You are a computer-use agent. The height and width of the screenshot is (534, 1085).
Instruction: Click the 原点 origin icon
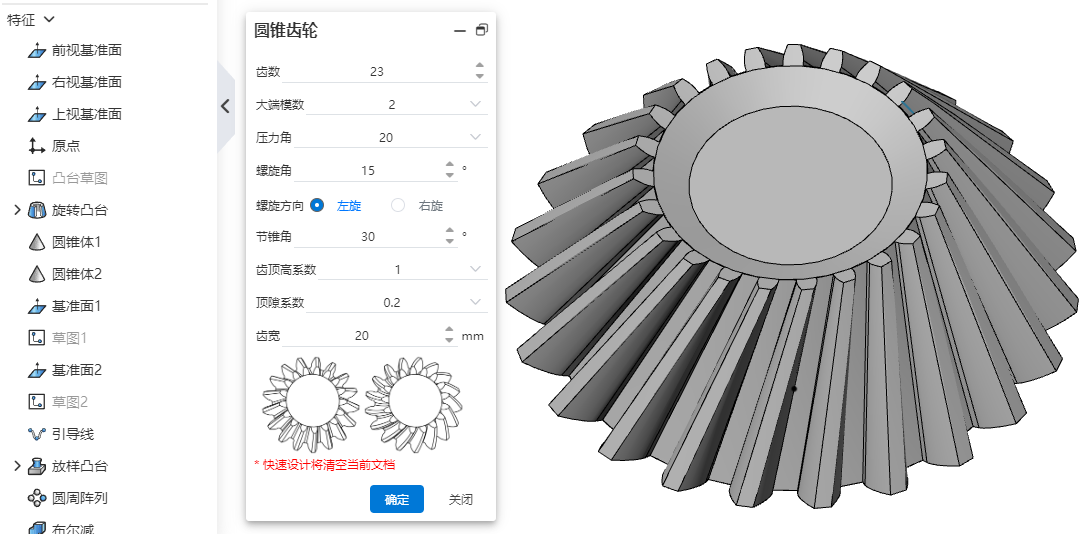(37, 146)
